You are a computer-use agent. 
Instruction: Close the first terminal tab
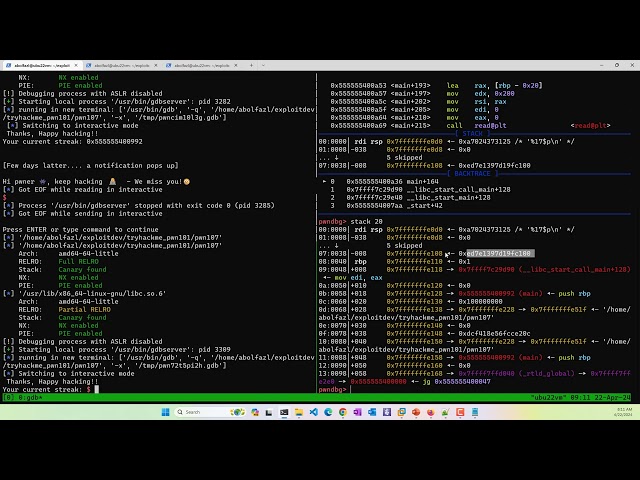[76, 65]
